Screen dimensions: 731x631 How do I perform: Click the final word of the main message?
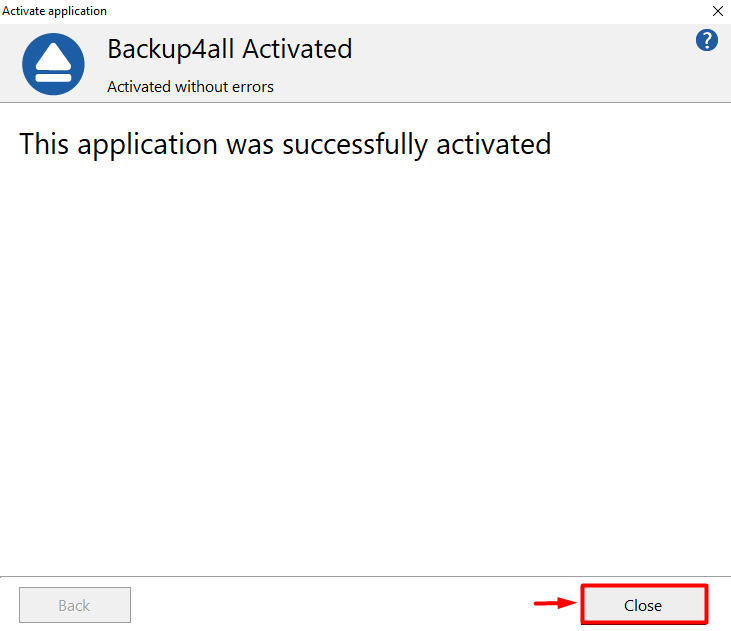494,144
